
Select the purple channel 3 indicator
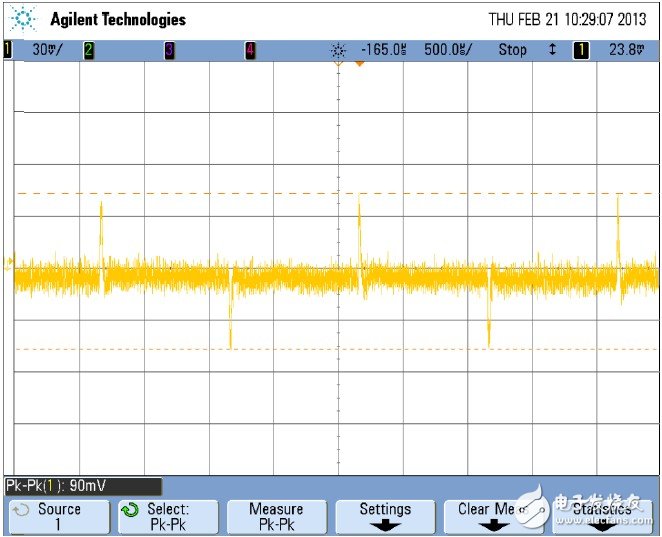(x=169, y=49)
